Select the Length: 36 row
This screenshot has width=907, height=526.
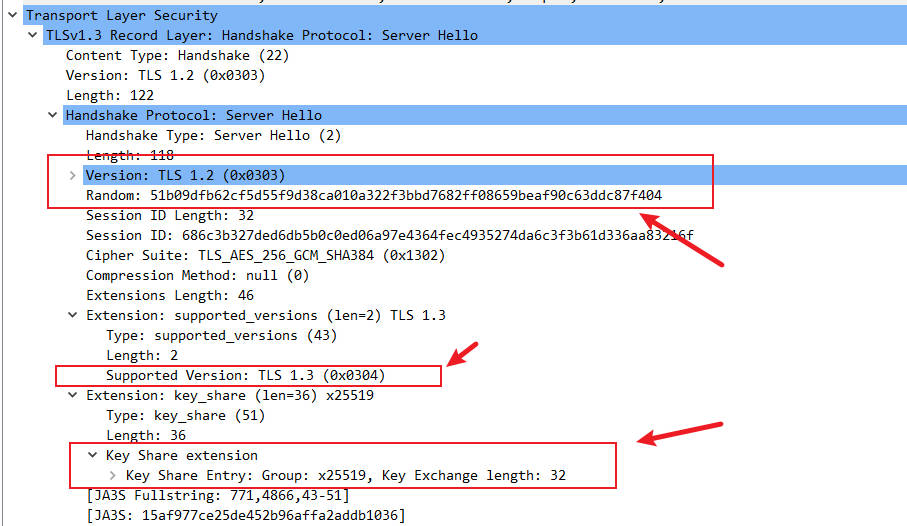tap(146, 435)
